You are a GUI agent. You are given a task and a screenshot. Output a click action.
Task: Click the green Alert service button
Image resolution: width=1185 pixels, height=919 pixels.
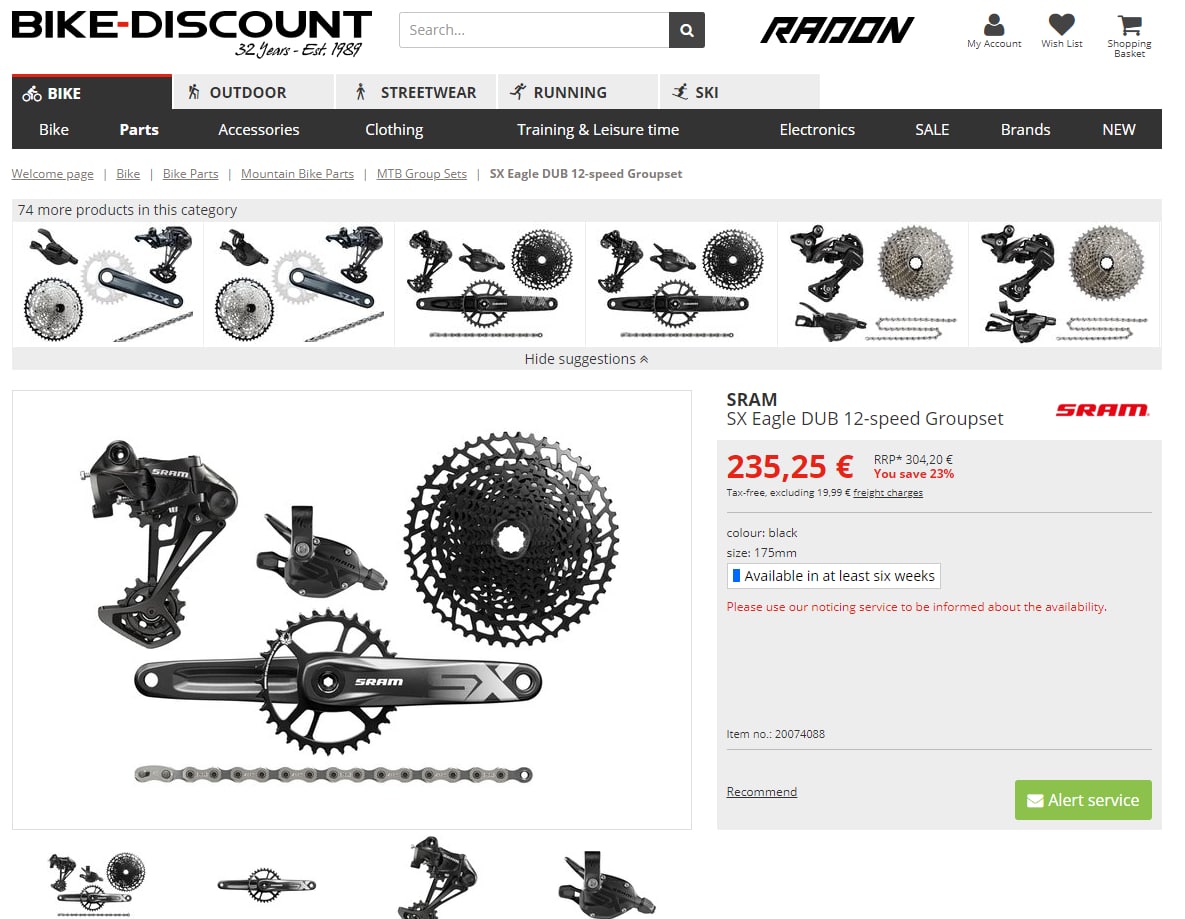click(x=1083, y=800)
